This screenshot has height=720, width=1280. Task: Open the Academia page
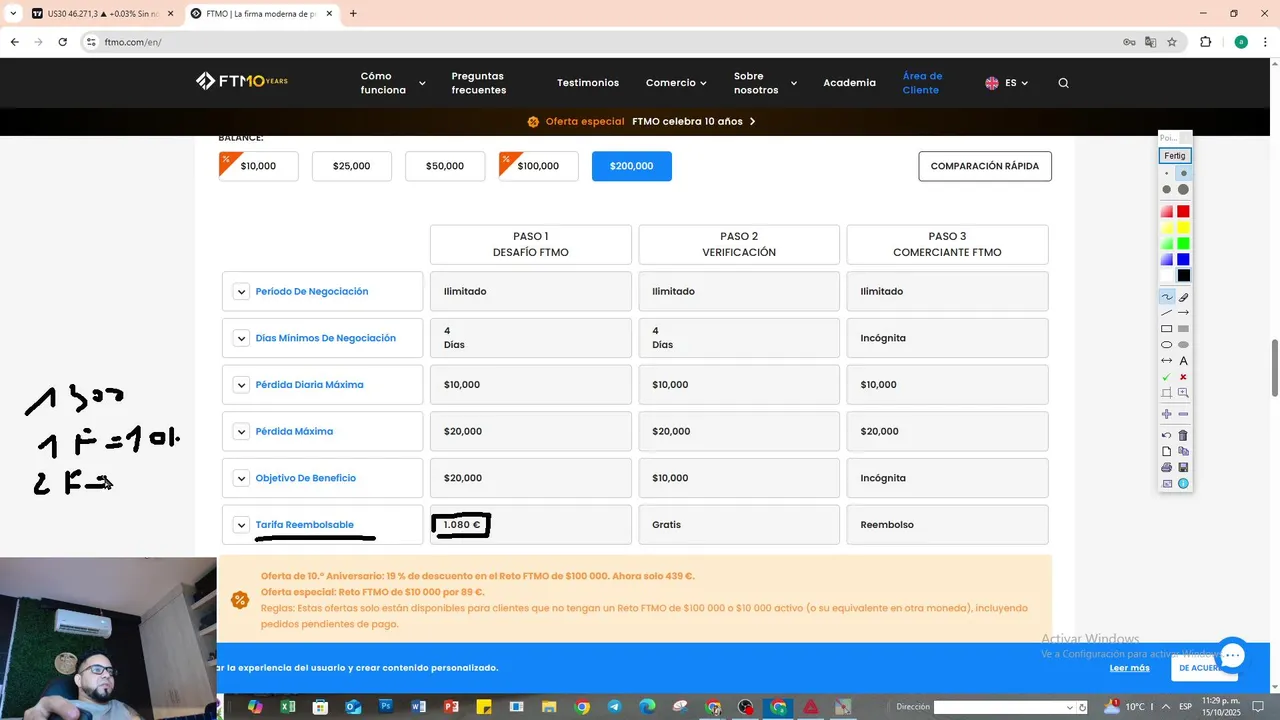tap(849, 83)
